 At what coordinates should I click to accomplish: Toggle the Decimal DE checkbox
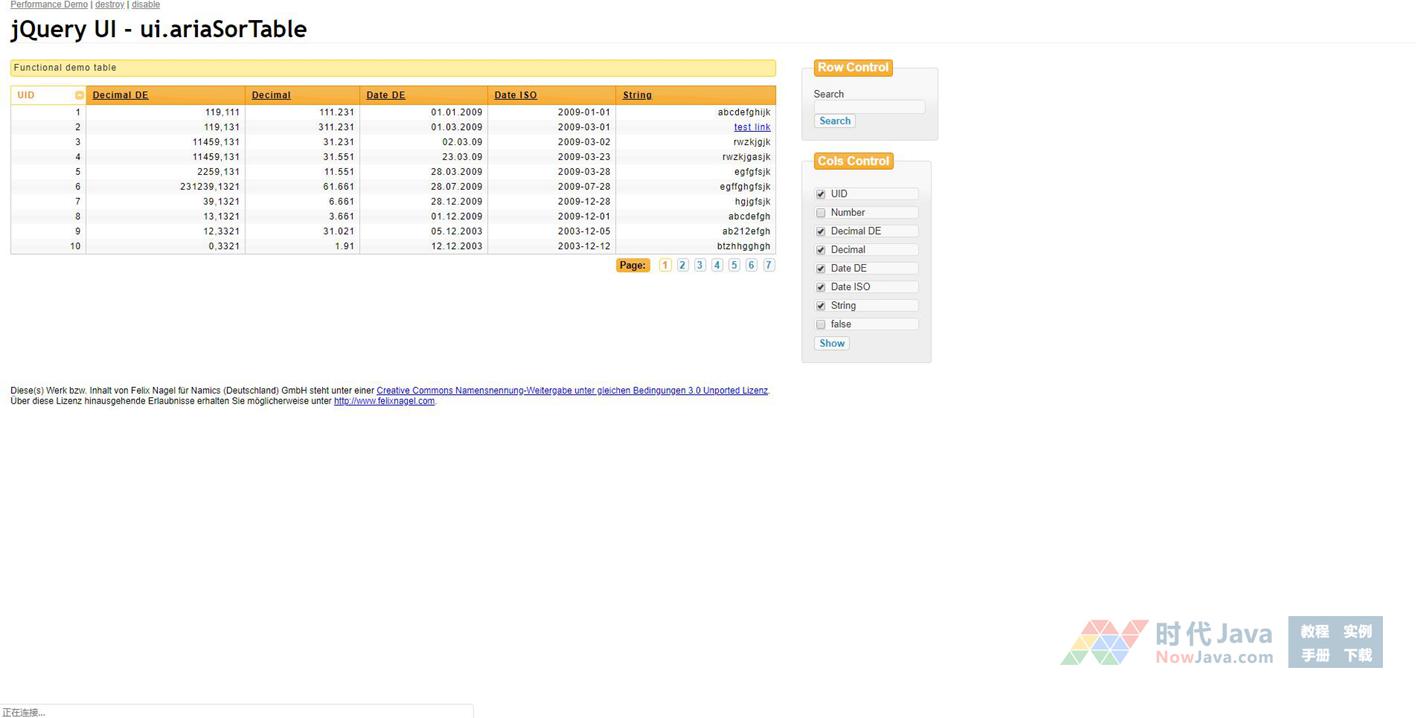tap(821, 232)
